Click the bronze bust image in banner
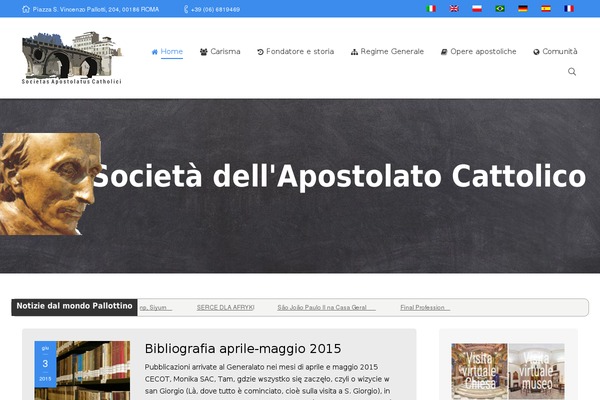Viewport: 600px width, 400px height. click(x=51, y=184)
